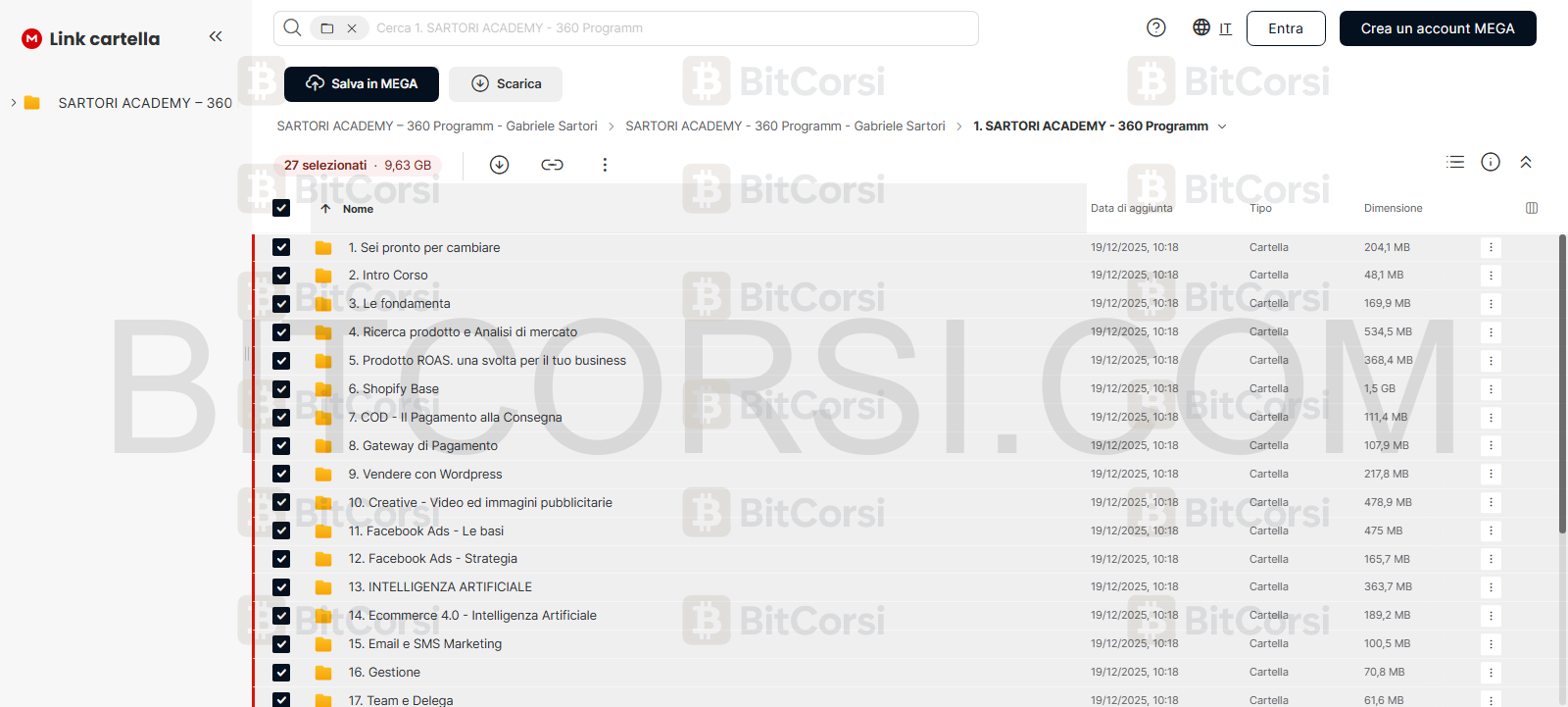The width and height of the screenshot is (1568, 707).
Task: Open the info panel icon
Action: click(1491, 162)
